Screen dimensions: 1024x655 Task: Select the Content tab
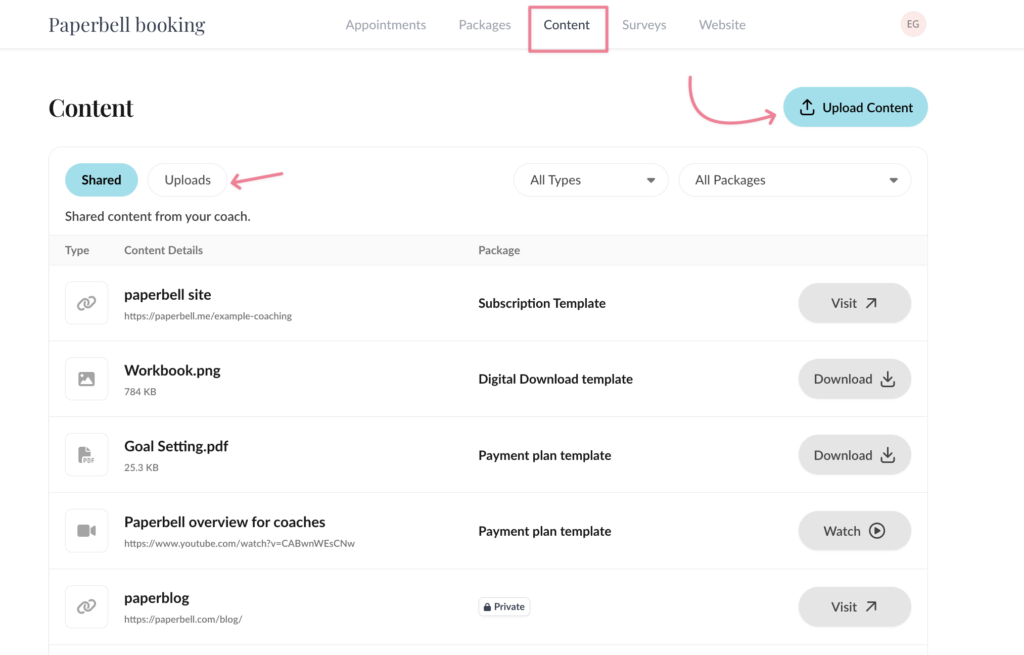[567, 25]
